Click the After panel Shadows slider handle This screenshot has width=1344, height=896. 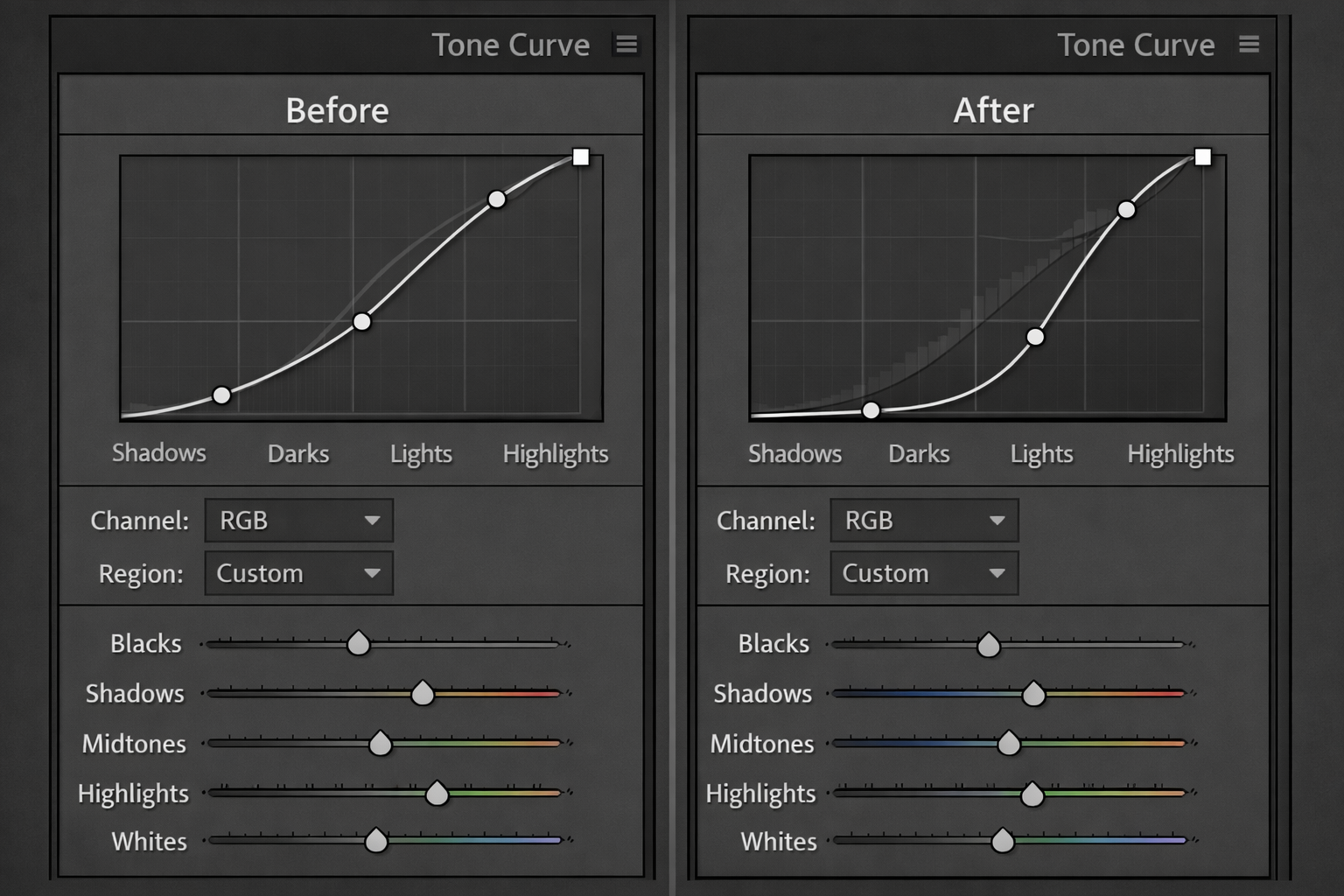1033,694
